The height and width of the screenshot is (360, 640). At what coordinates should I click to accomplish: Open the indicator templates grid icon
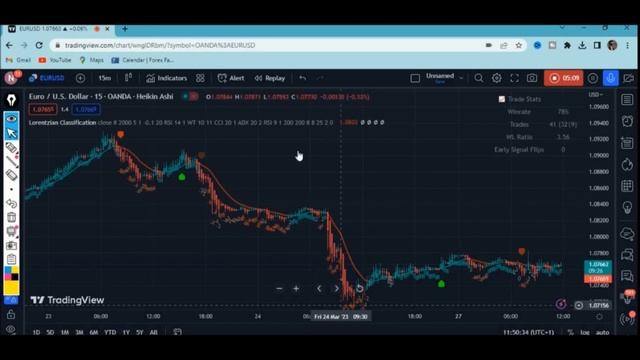(200, 78)
